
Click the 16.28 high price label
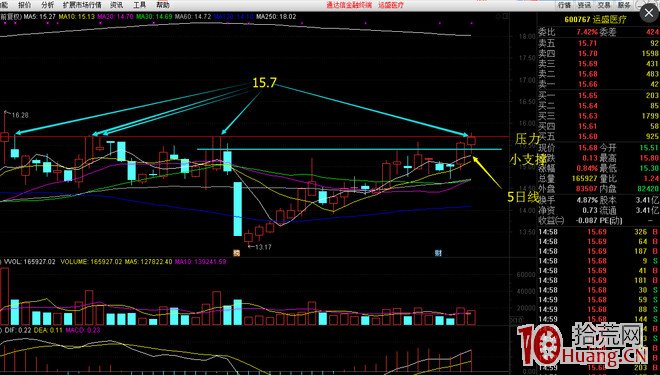(x=20, y=115)
